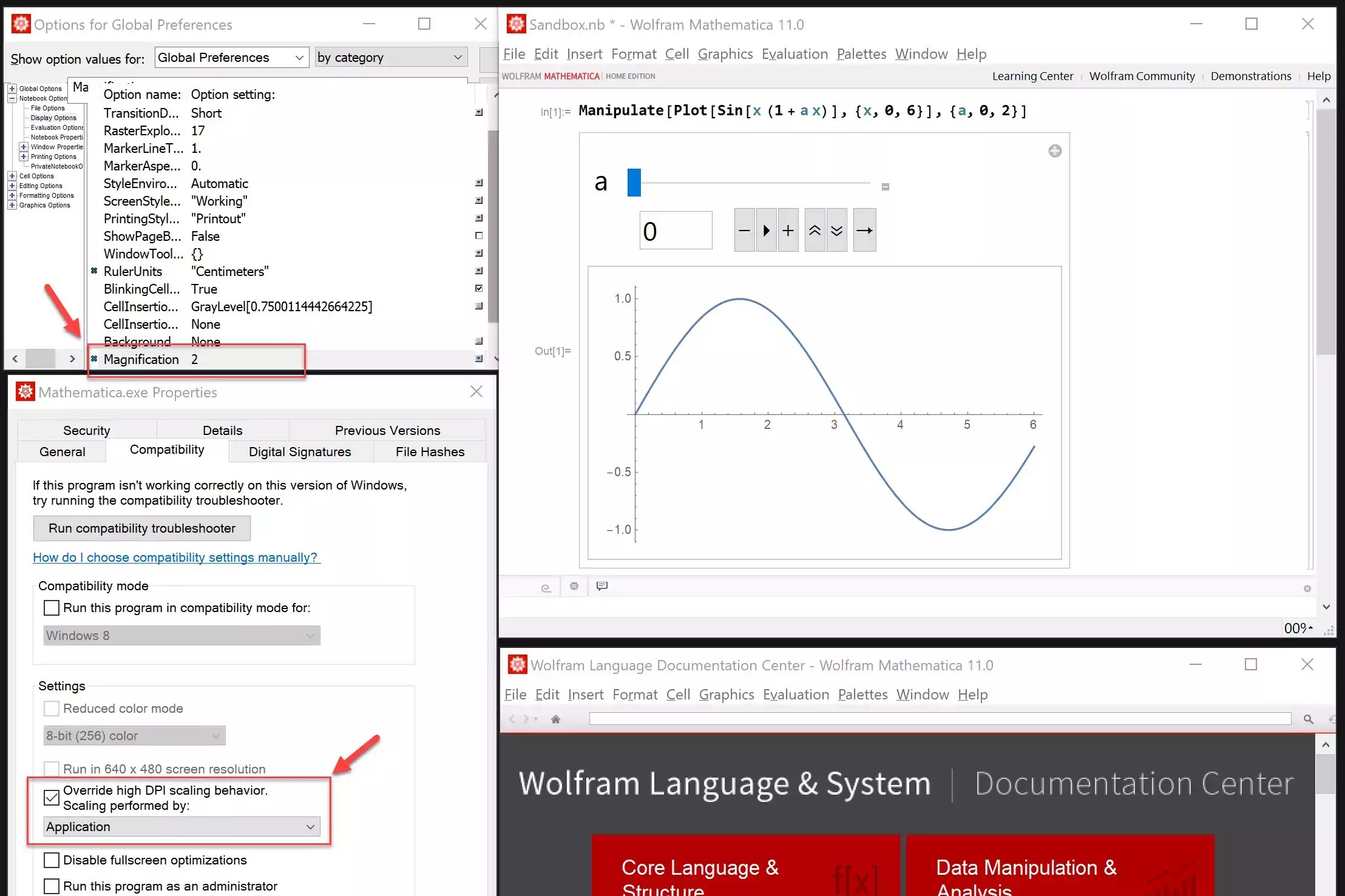
Task: Expand the Cell Options tree node
Action: pos(12,176)
